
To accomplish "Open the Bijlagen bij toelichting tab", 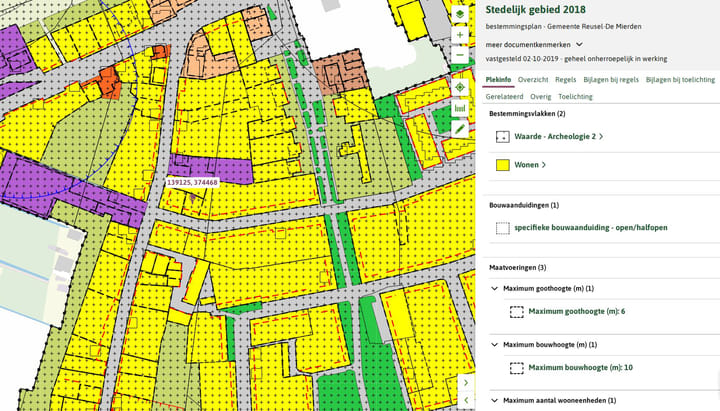I will [x=680, y=79].
